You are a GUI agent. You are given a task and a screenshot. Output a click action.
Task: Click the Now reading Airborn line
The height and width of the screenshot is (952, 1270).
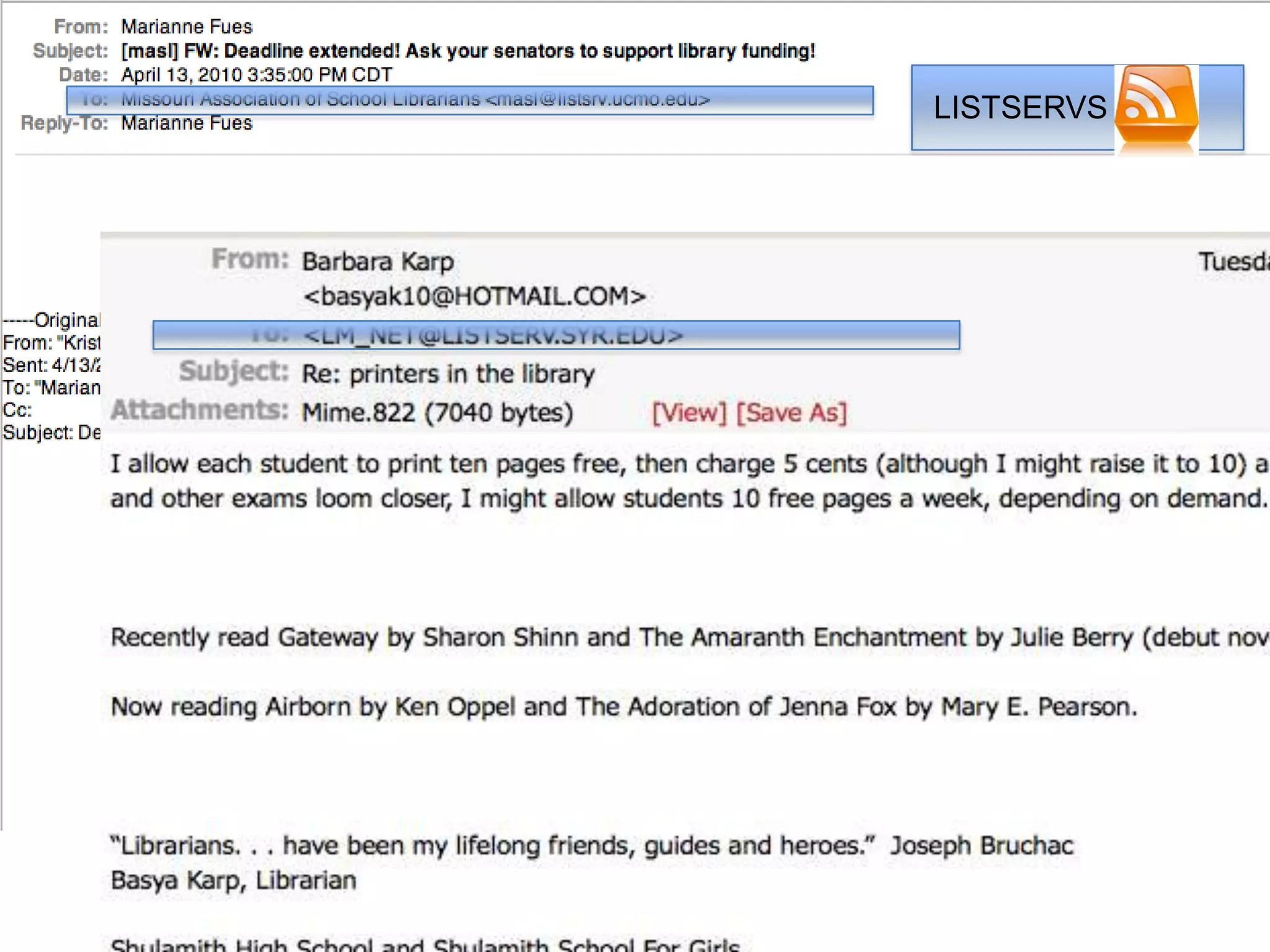click(x=623, y=707)
